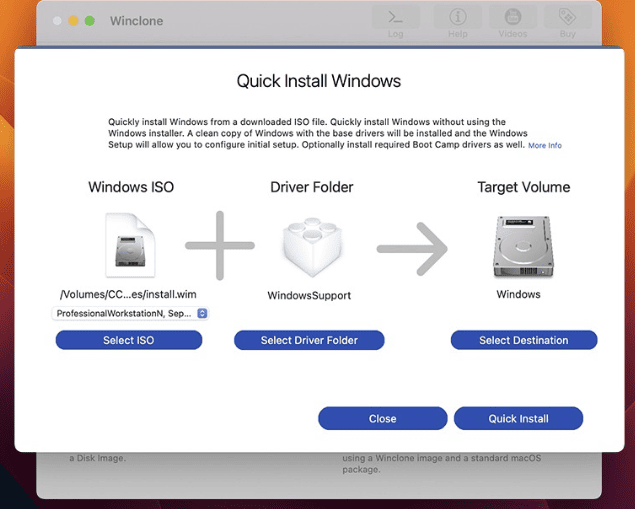Click the Target Volume heading

(x=524, y=187)
